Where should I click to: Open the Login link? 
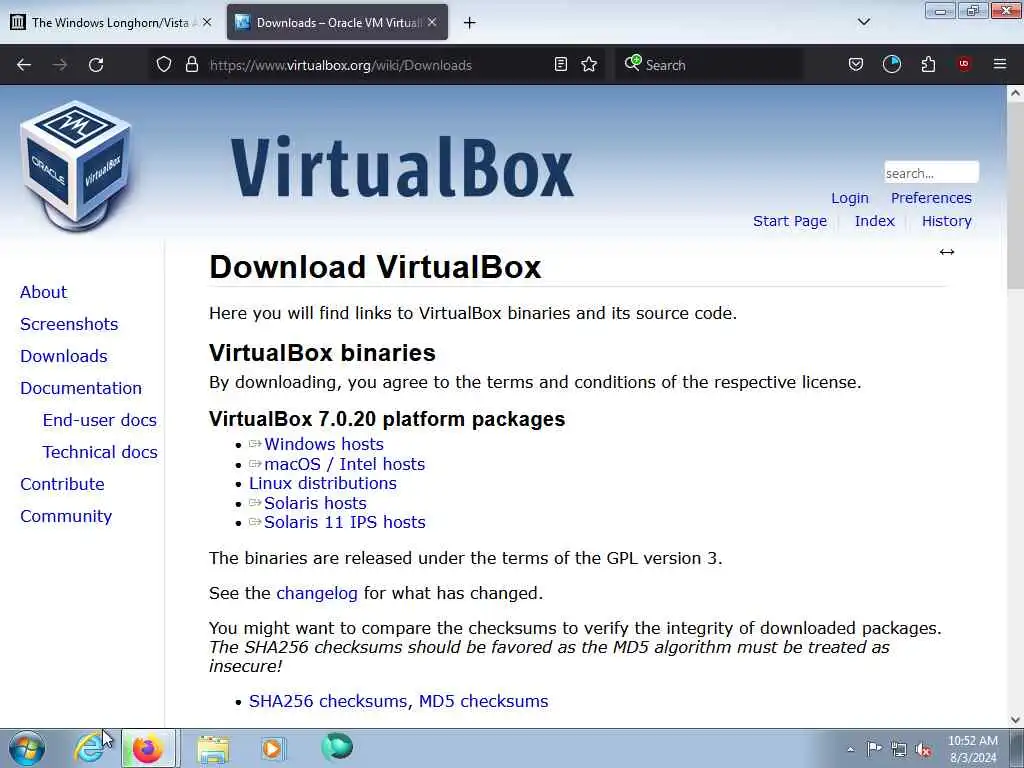click(850, 198)
